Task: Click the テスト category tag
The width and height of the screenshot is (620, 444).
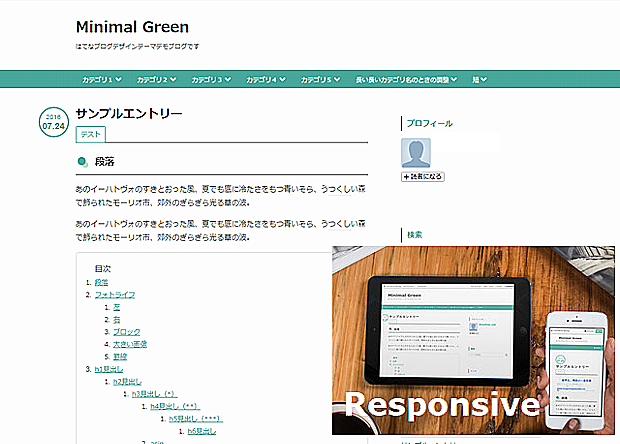Action: 90,134
